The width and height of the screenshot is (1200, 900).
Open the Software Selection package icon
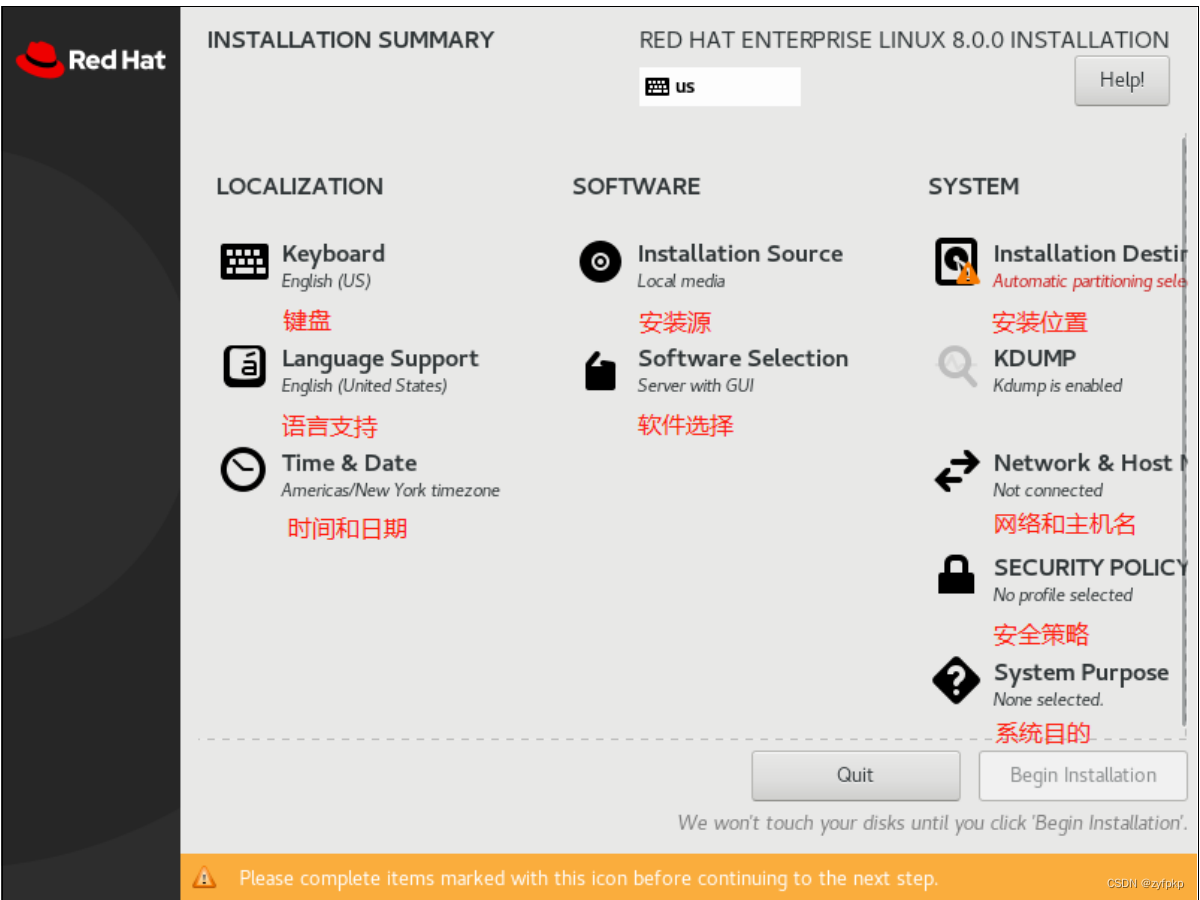(600, 370)
